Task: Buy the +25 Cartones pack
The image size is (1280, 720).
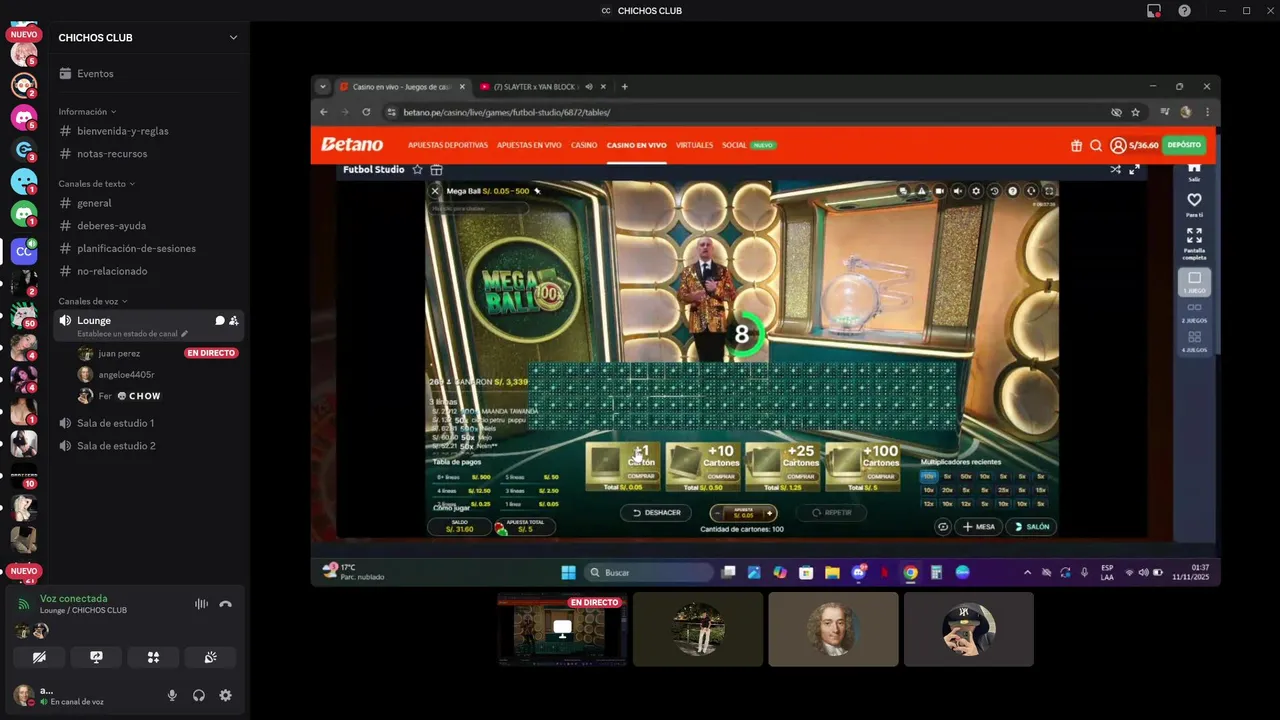Action: coord(783,467)
